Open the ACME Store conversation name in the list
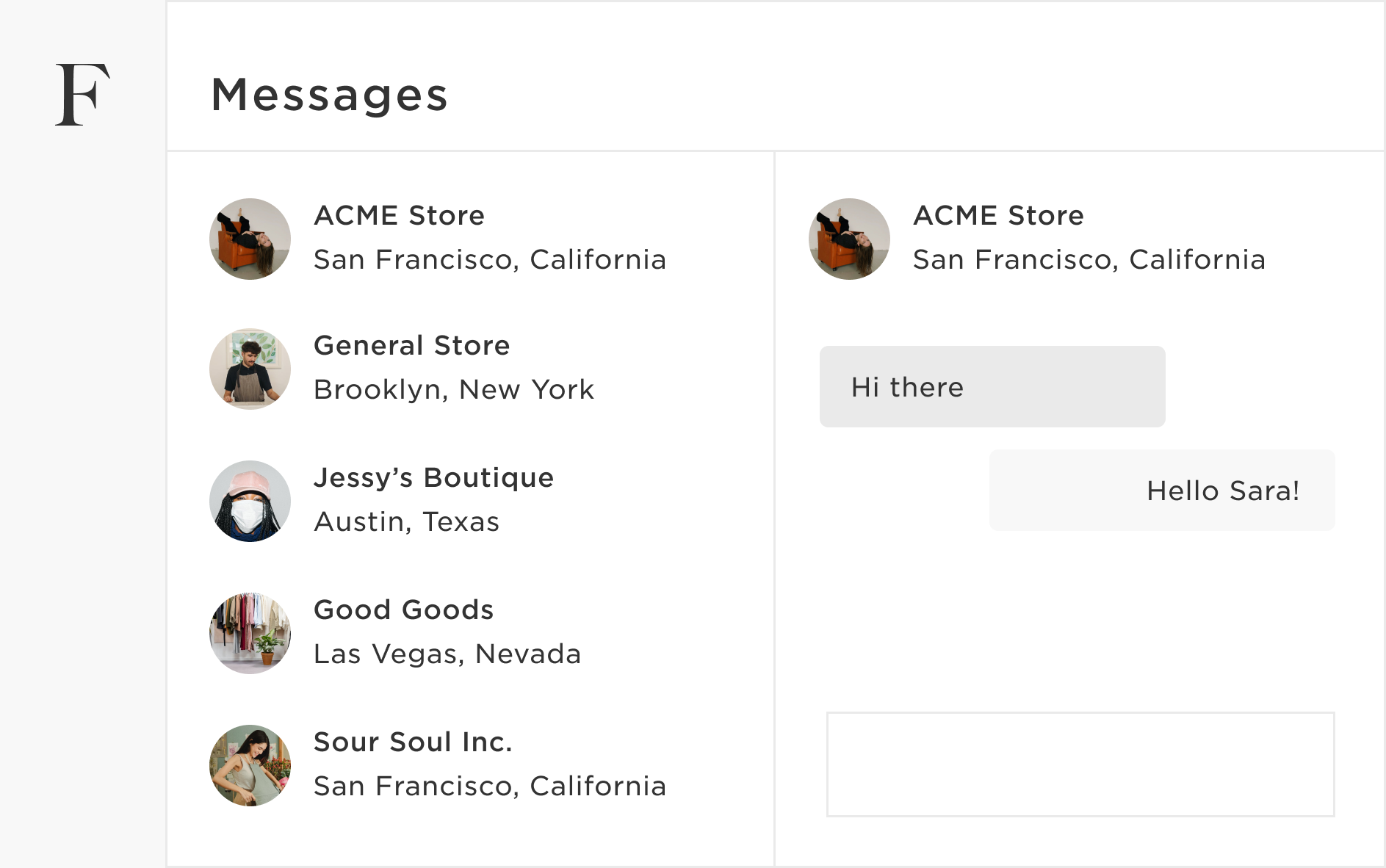Image resolution: width=1386 pixels, height=868 pixels. tap(399, 216)
